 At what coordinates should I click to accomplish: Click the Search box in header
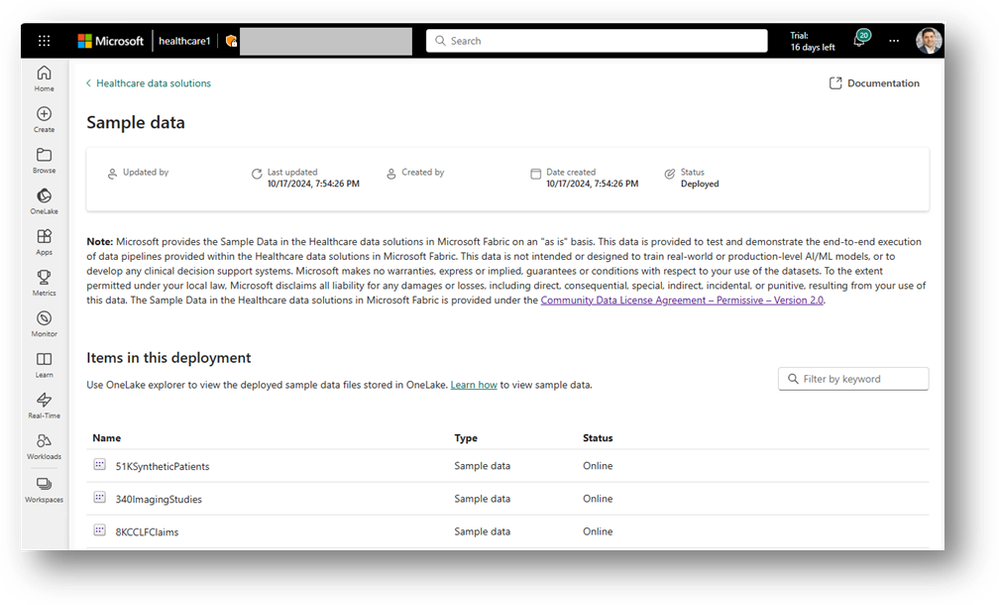pos(596,41)
